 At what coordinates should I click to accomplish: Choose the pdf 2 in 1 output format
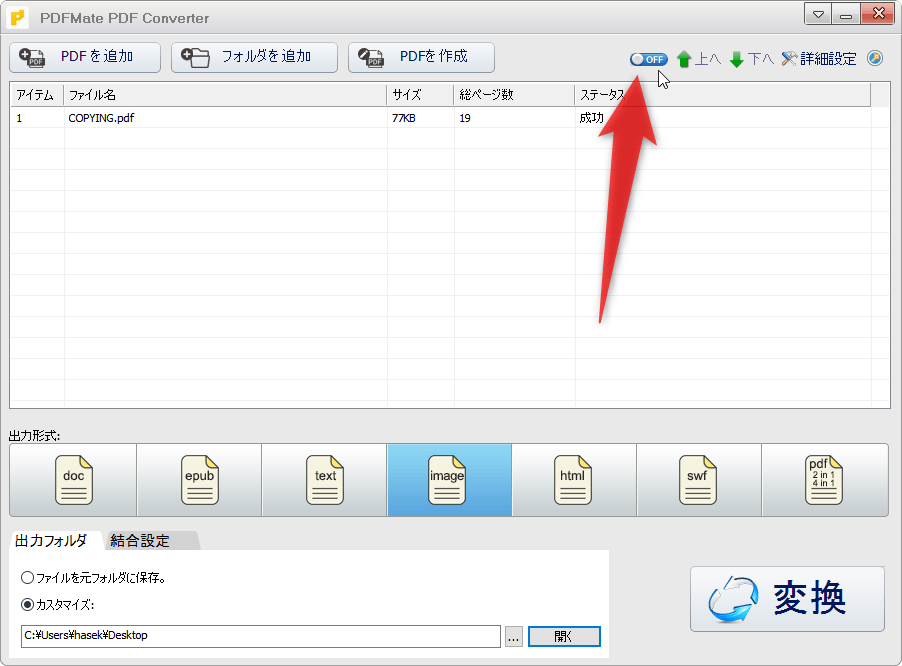coord(825,480)
